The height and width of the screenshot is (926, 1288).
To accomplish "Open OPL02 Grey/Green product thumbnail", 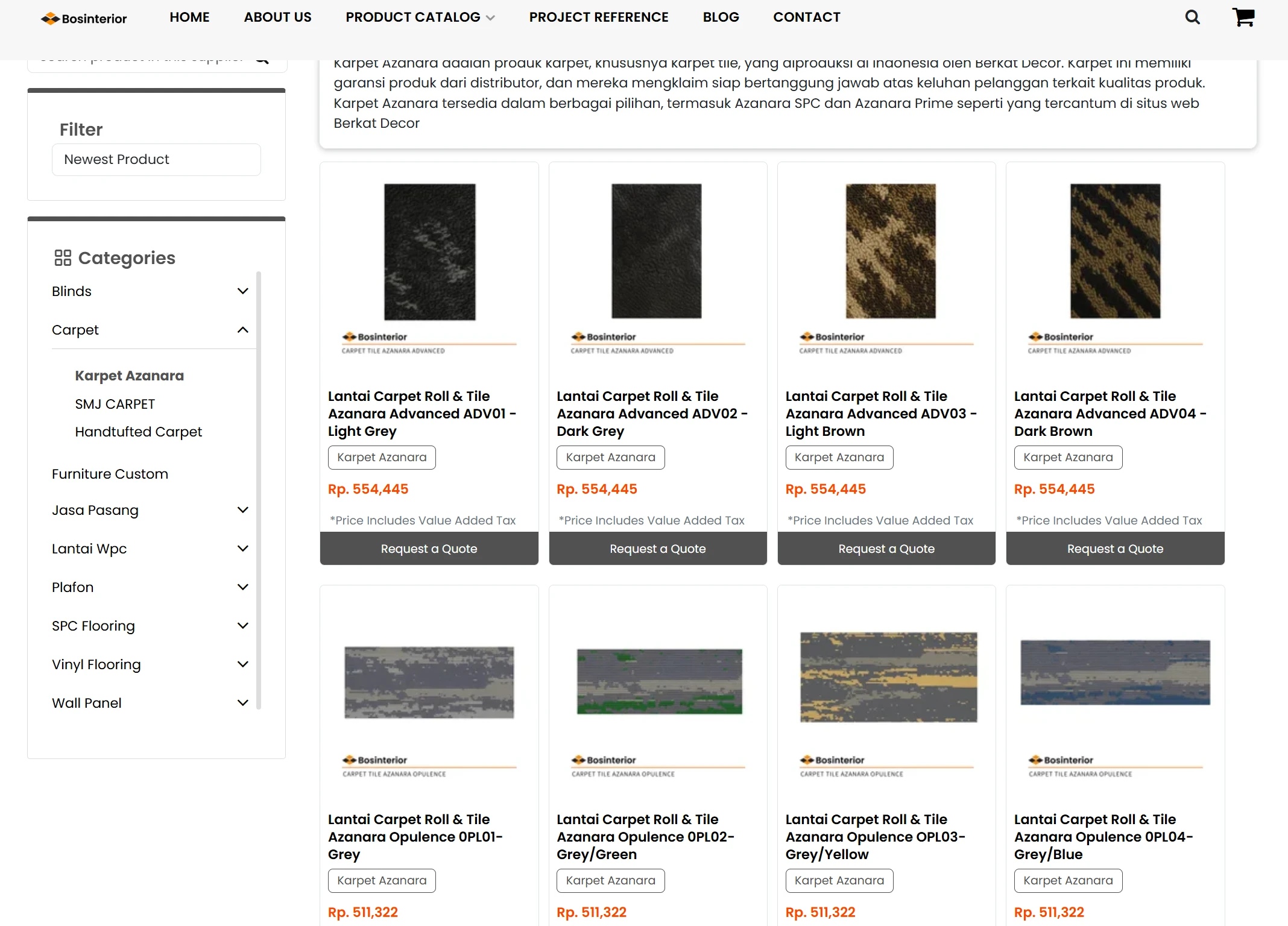I will pos(658,693).
